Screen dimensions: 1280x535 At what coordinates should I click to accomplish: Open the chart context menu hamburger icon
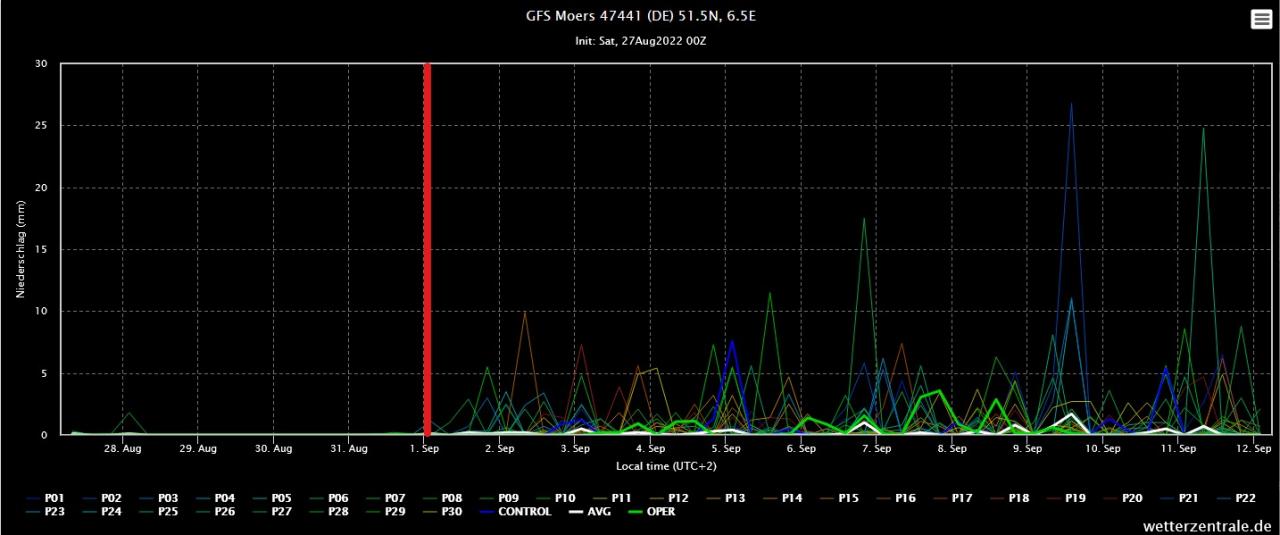pyautogui.click(x=1261, y=19)
